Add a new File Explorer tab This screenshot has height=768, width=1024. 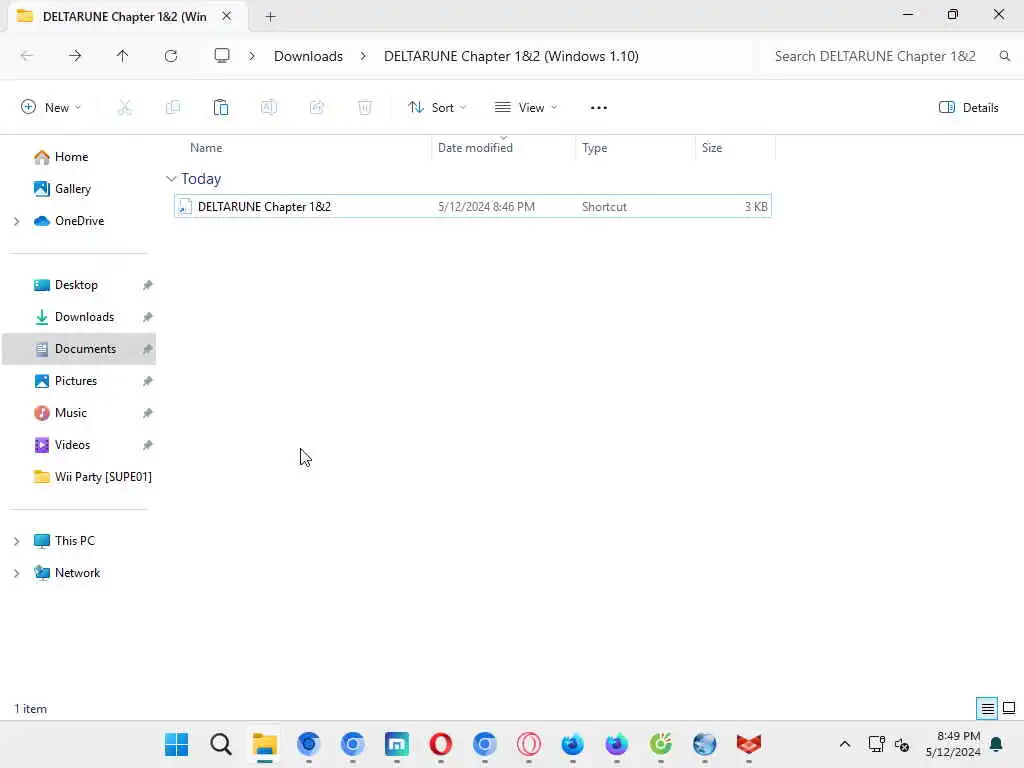click(x=270, y=17)
